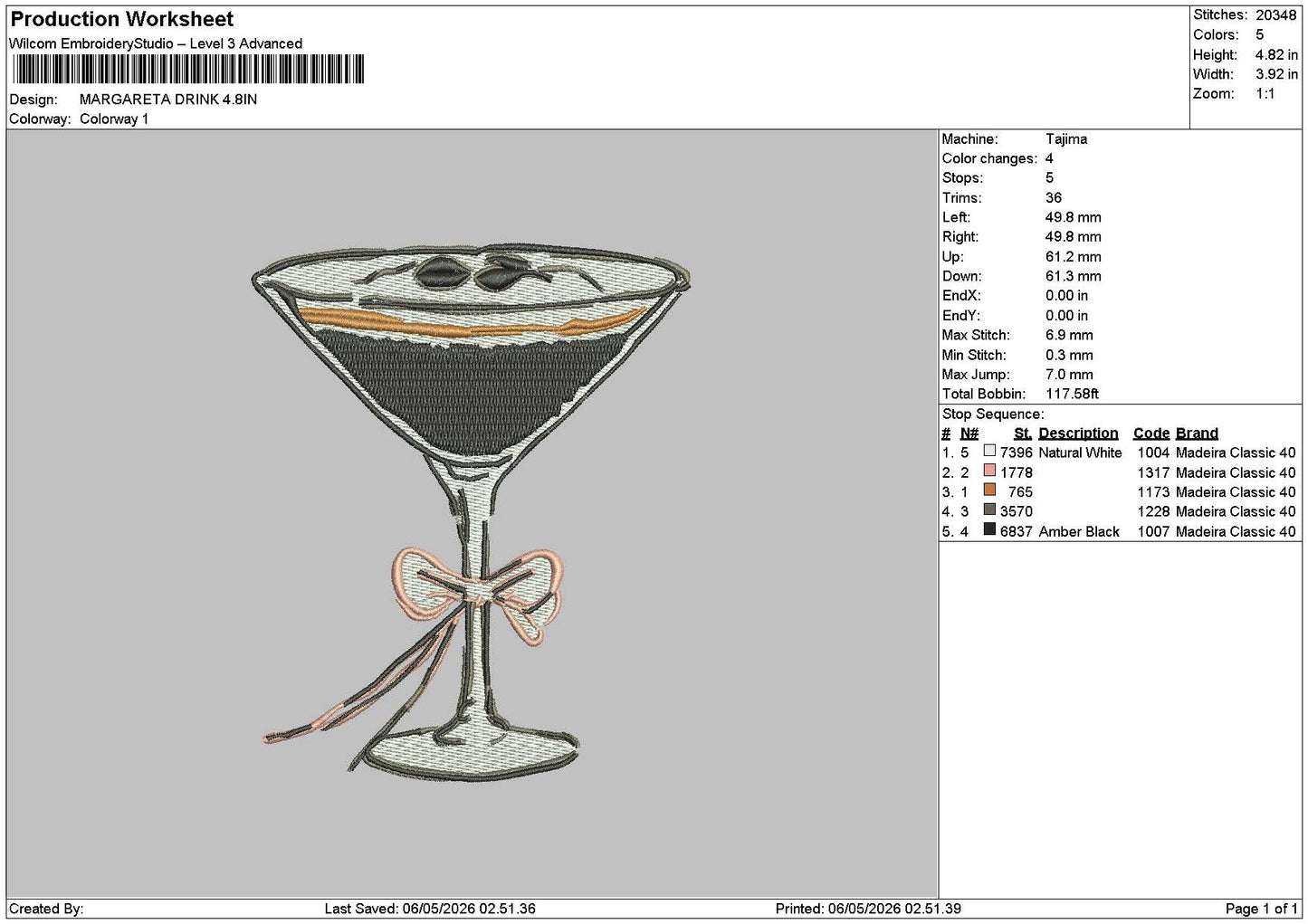Click the Height value 4.82 in
This screenshot has width=1308, height=924.
1276,55
